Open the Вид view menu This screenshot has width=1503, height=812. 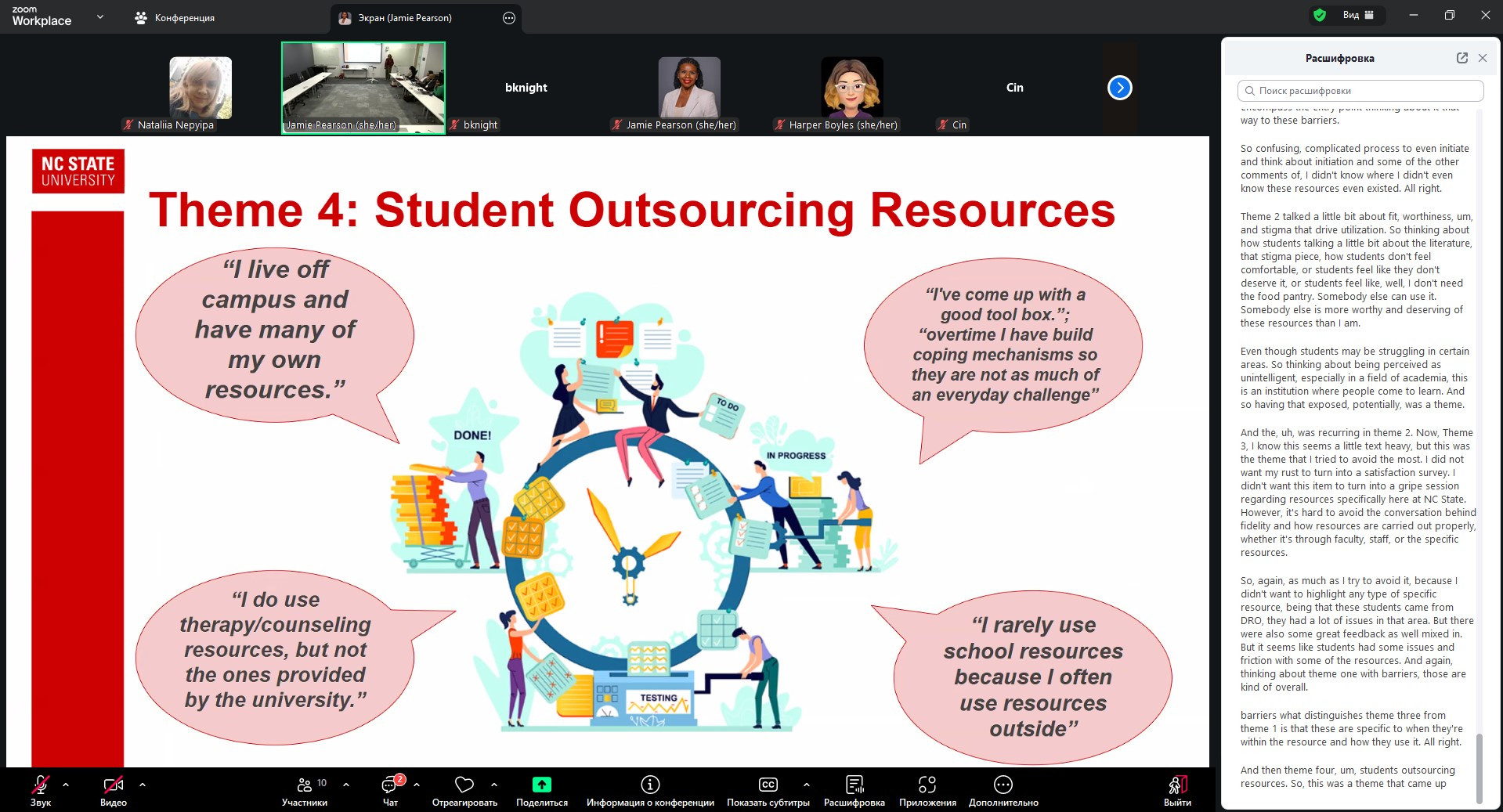[x=1357, y=15]
